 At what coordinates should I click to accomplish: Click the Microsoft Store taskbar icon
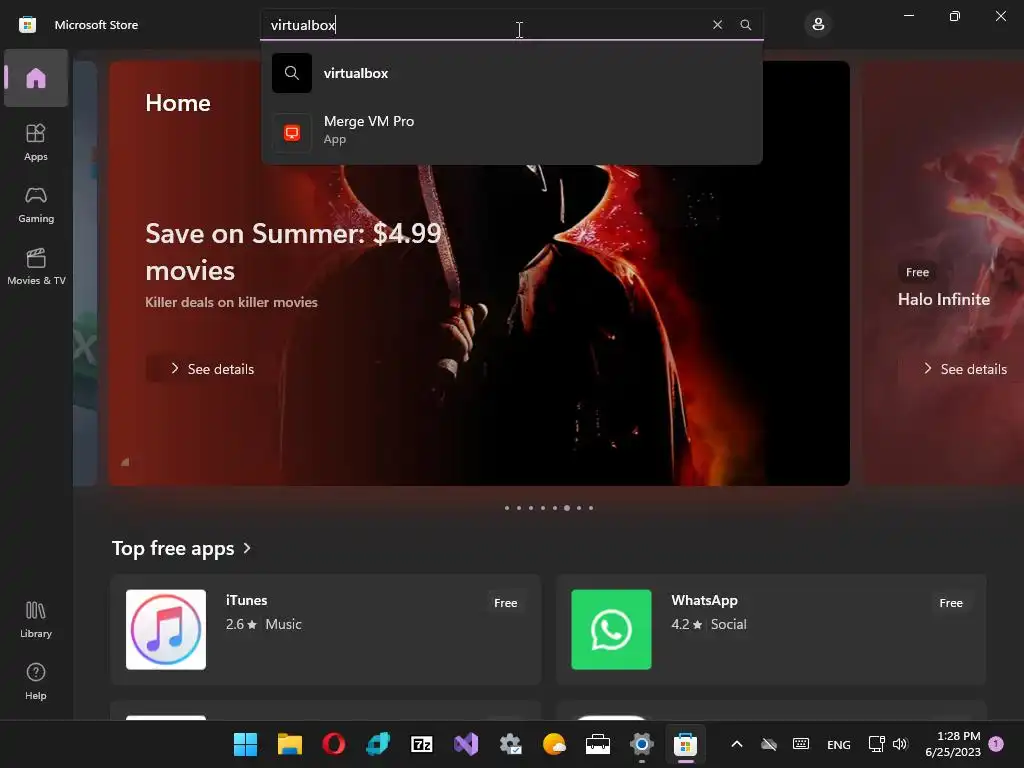point(686,744)
